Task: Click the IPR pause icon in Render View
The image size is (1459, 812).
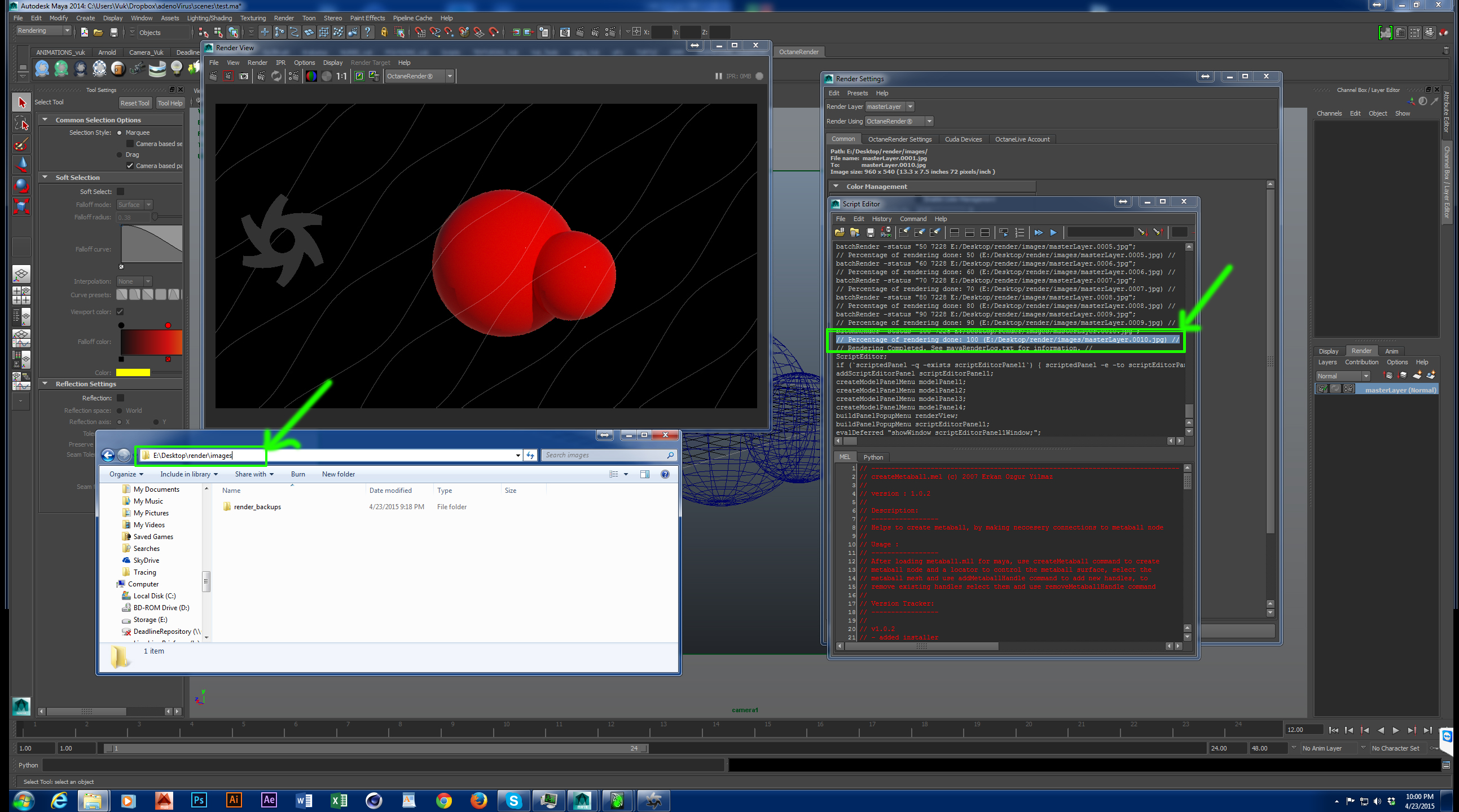Action: 718,77
